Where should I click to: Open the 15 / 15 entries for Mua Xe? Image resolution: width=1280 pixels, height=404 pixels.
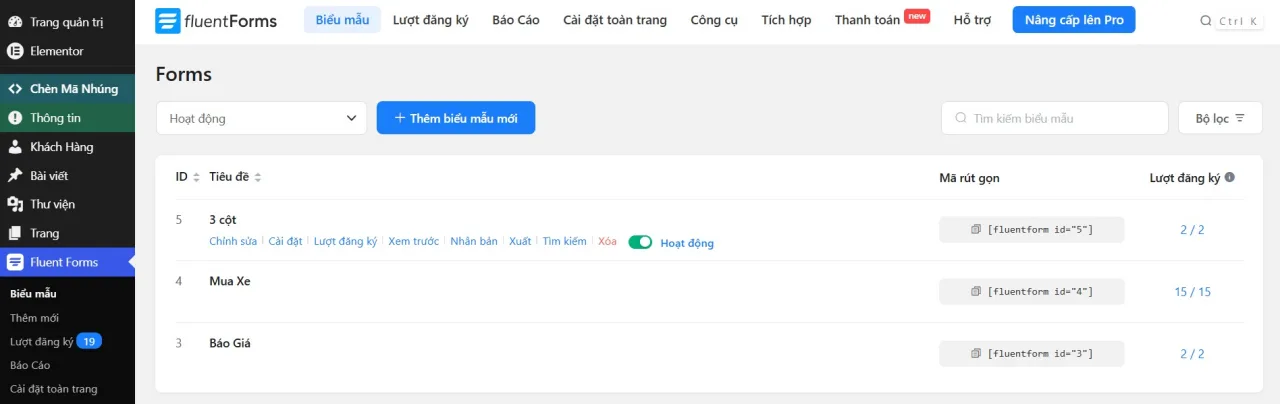[x=1192, y=292]
